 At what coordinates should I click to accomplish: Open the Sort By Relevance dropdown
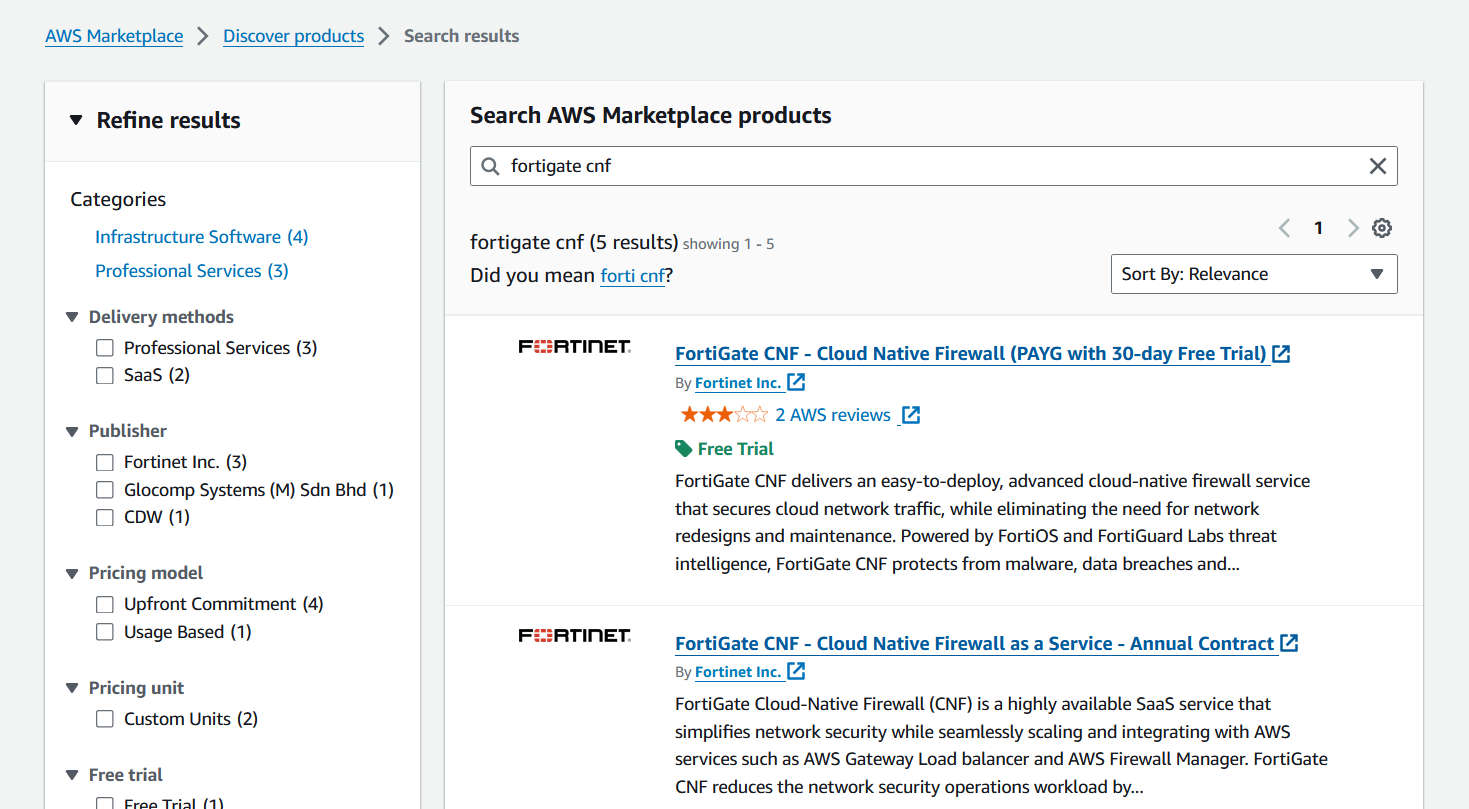[1254, 273]
